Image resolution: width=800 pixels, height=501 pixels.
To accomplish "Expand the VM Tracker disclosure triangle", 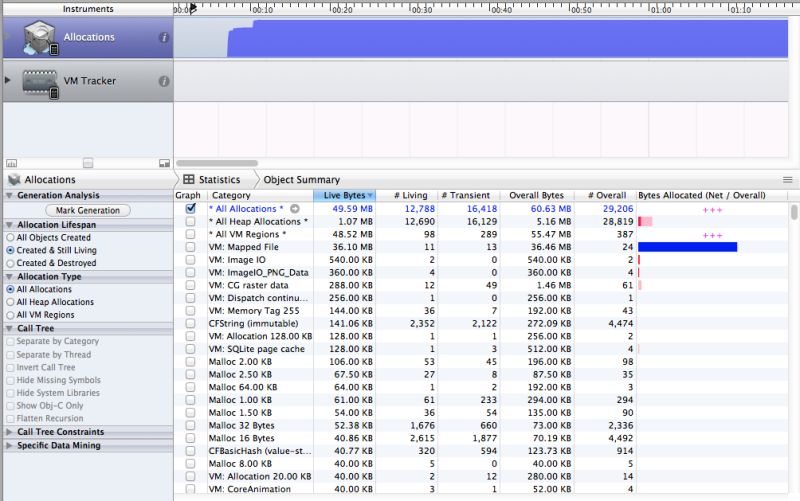I will click(8, 81).
